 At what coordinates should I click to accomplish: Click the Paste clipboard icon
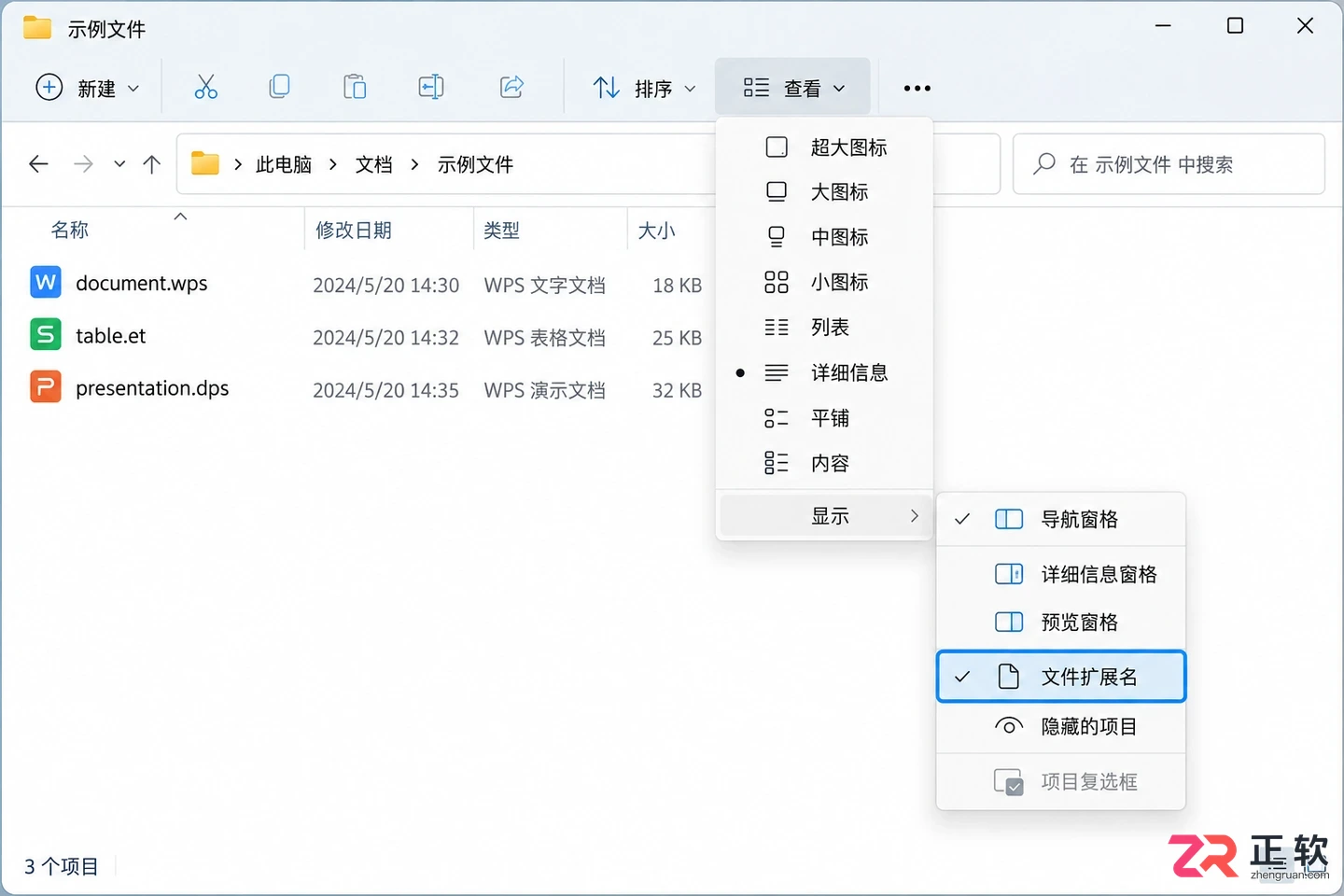click(355, 88)
